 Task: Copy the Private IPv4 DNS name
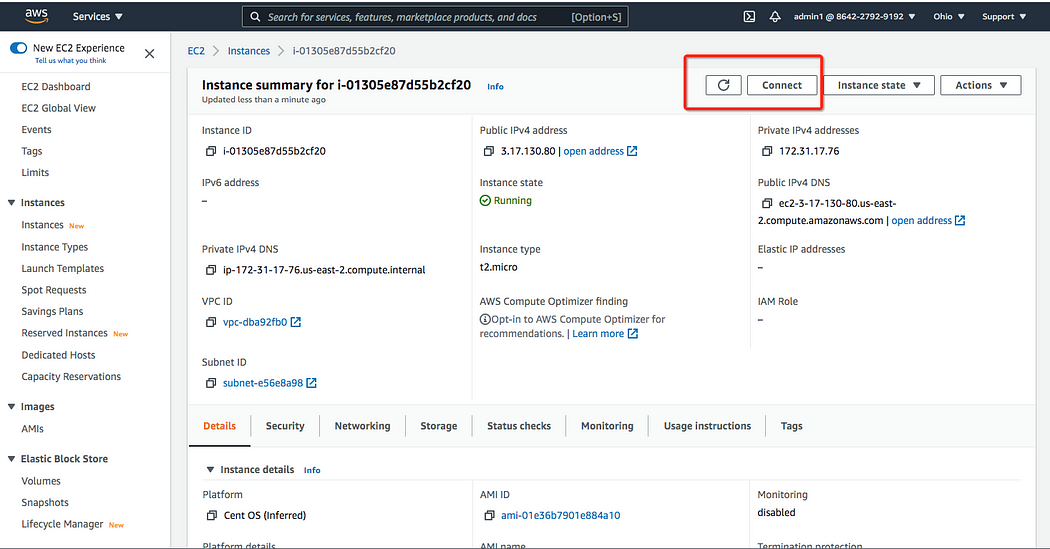[211, 270]
